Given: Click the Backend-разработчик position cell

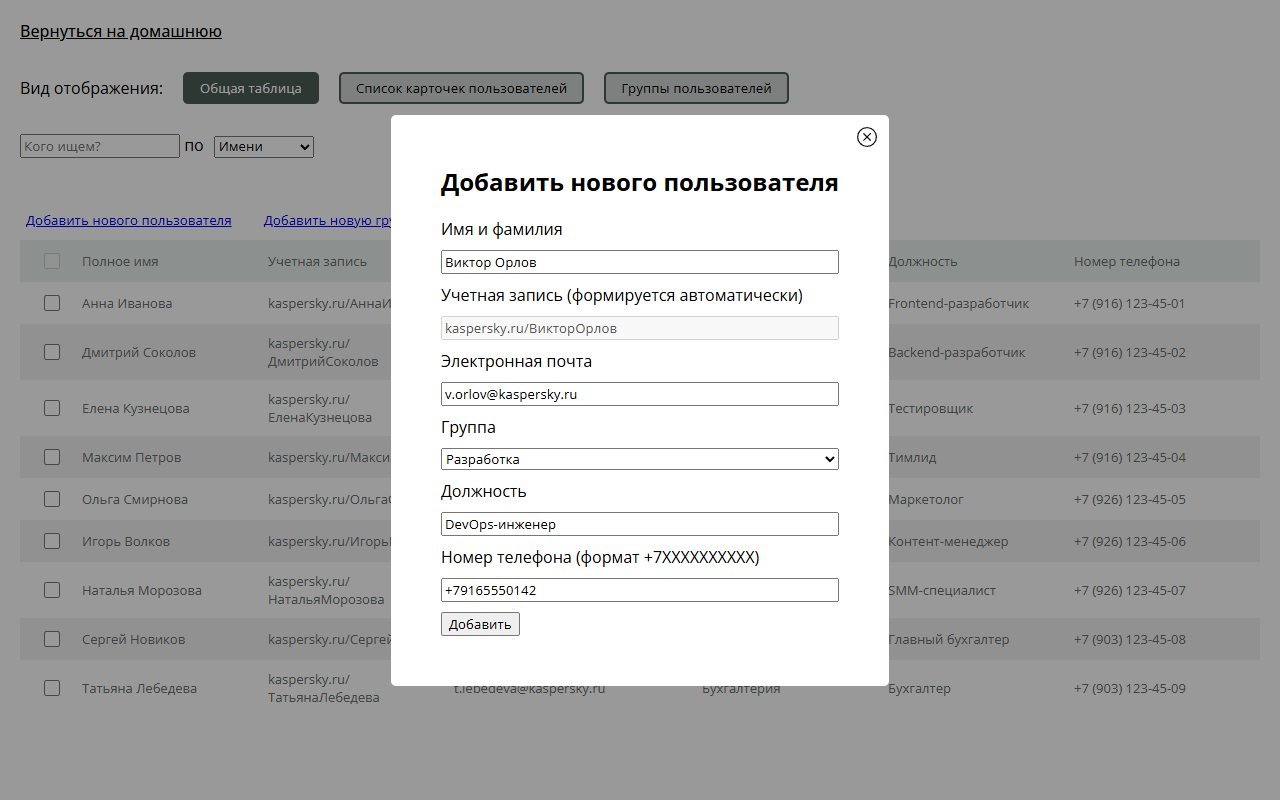Looking at the screenshot, I should pyautogui.click(x=957, y=352).
